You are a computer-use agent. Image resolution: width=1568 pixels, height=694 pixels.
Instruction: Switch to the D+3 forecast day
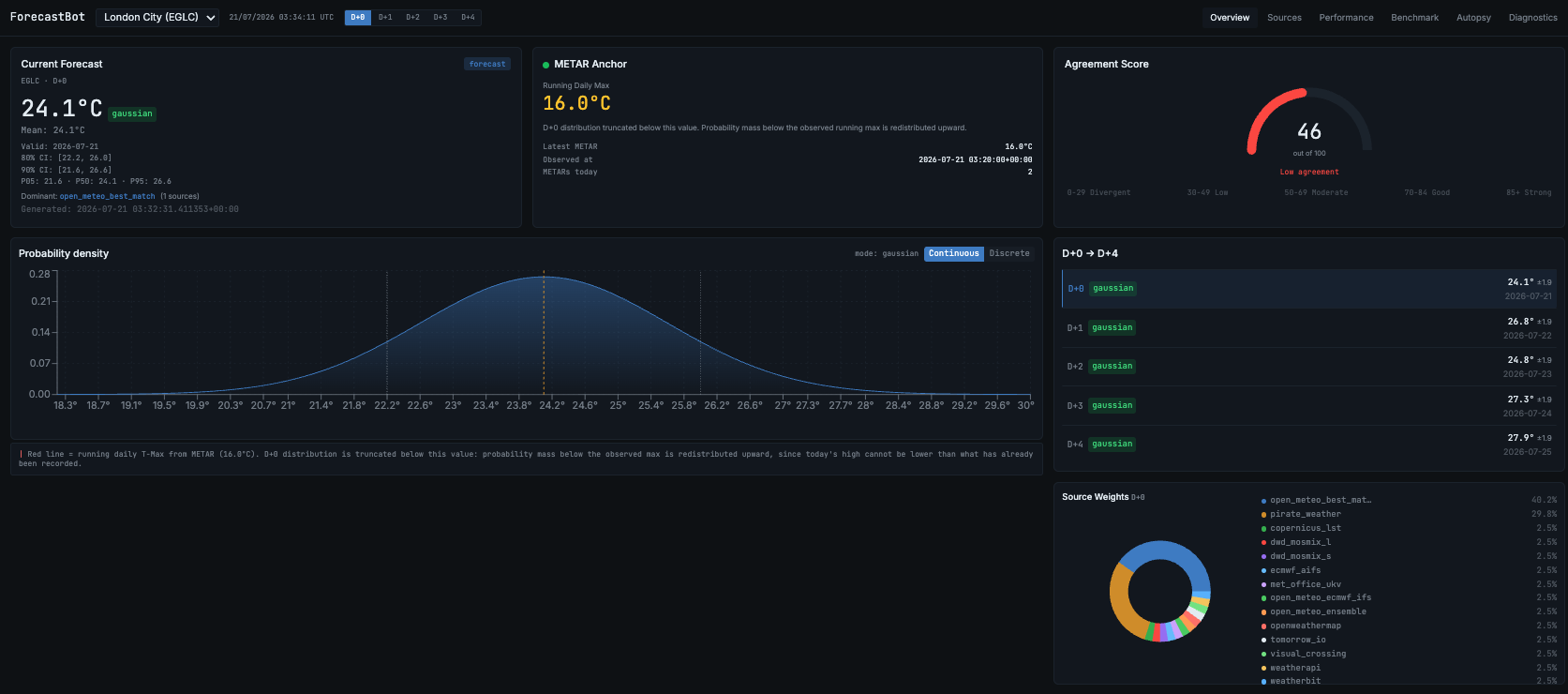(441, 17)
